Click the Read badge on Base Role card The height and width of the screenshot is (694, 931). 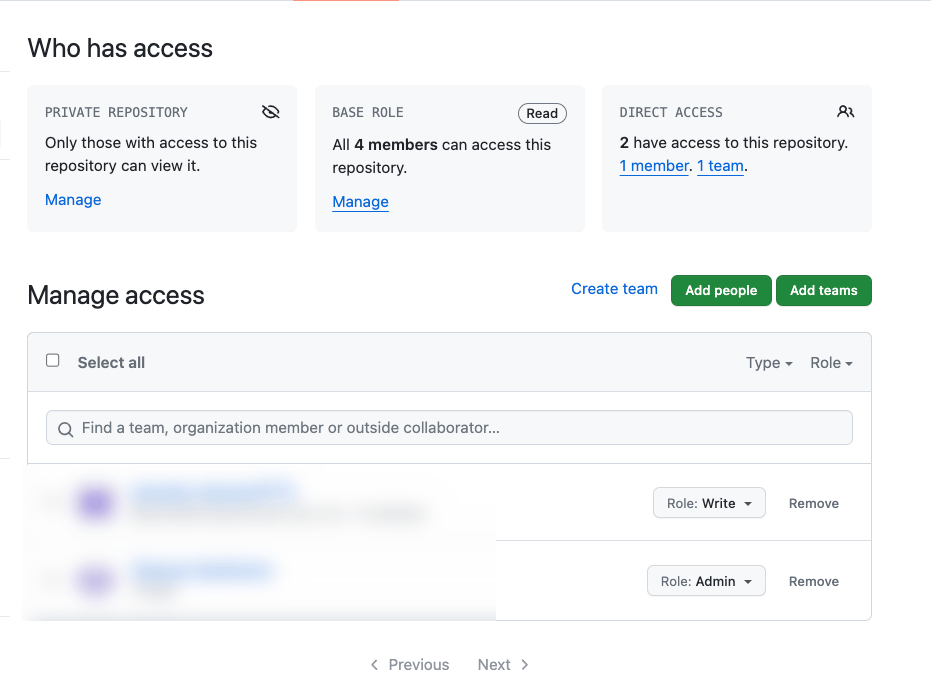pos(542,113)
